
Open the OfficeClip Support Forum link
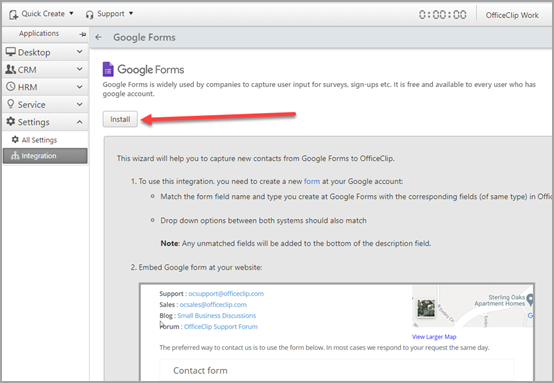tap(221, 326)
